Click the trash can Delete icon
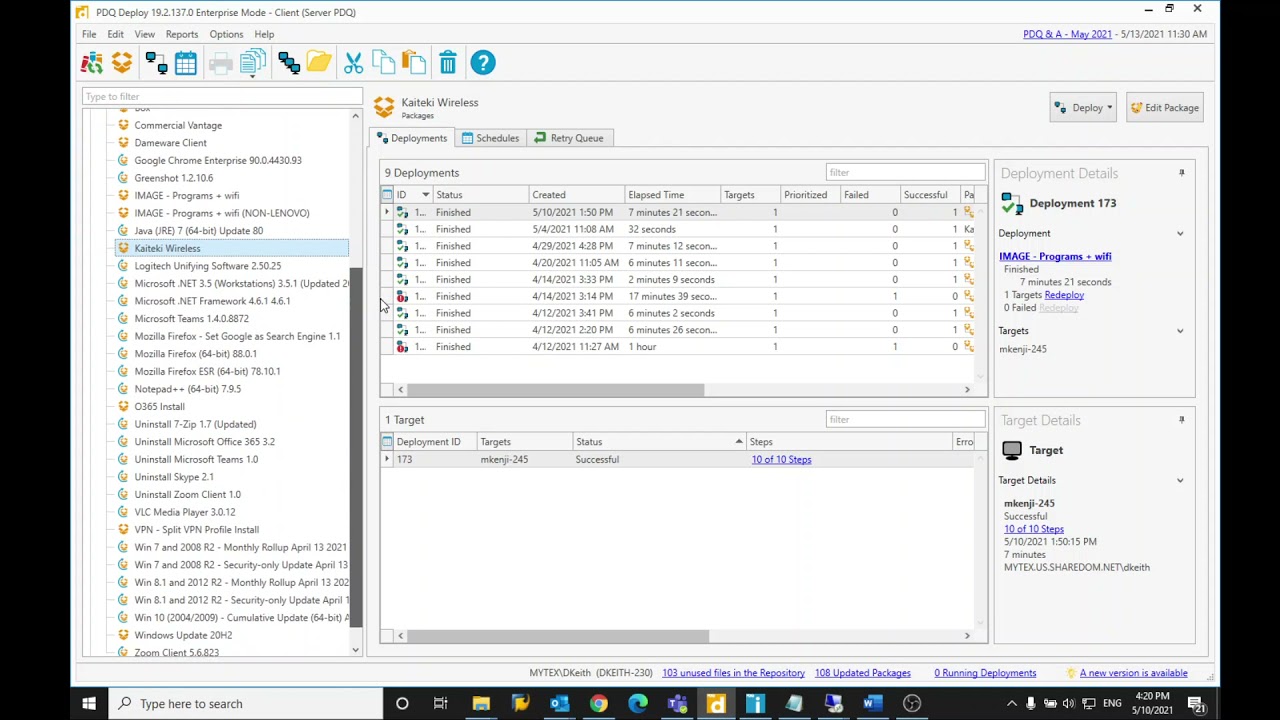This screenshot has height=720, width=1280. (448, 63)
